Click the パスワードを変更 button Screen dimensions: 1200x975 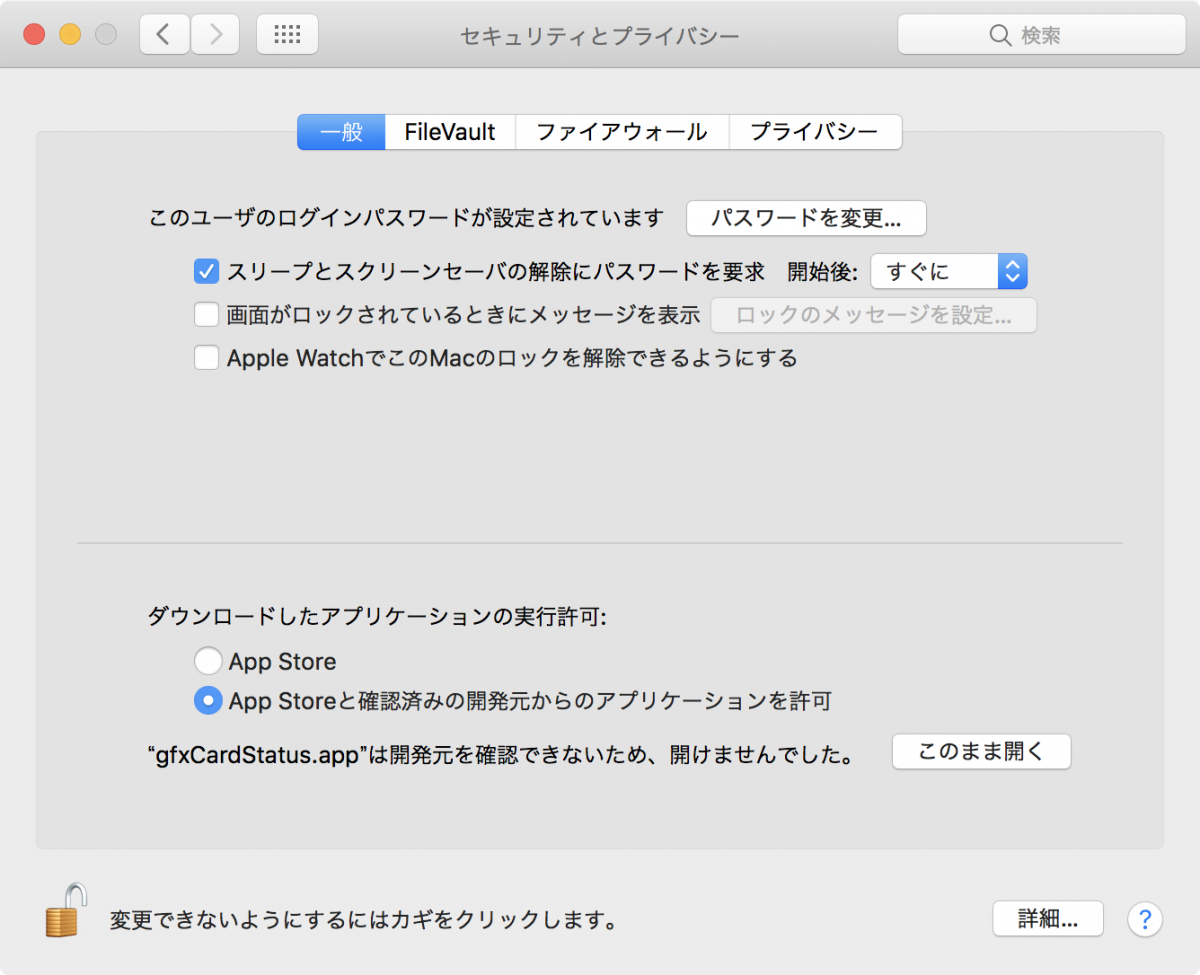pyautogui.click(x=805, y=218)
